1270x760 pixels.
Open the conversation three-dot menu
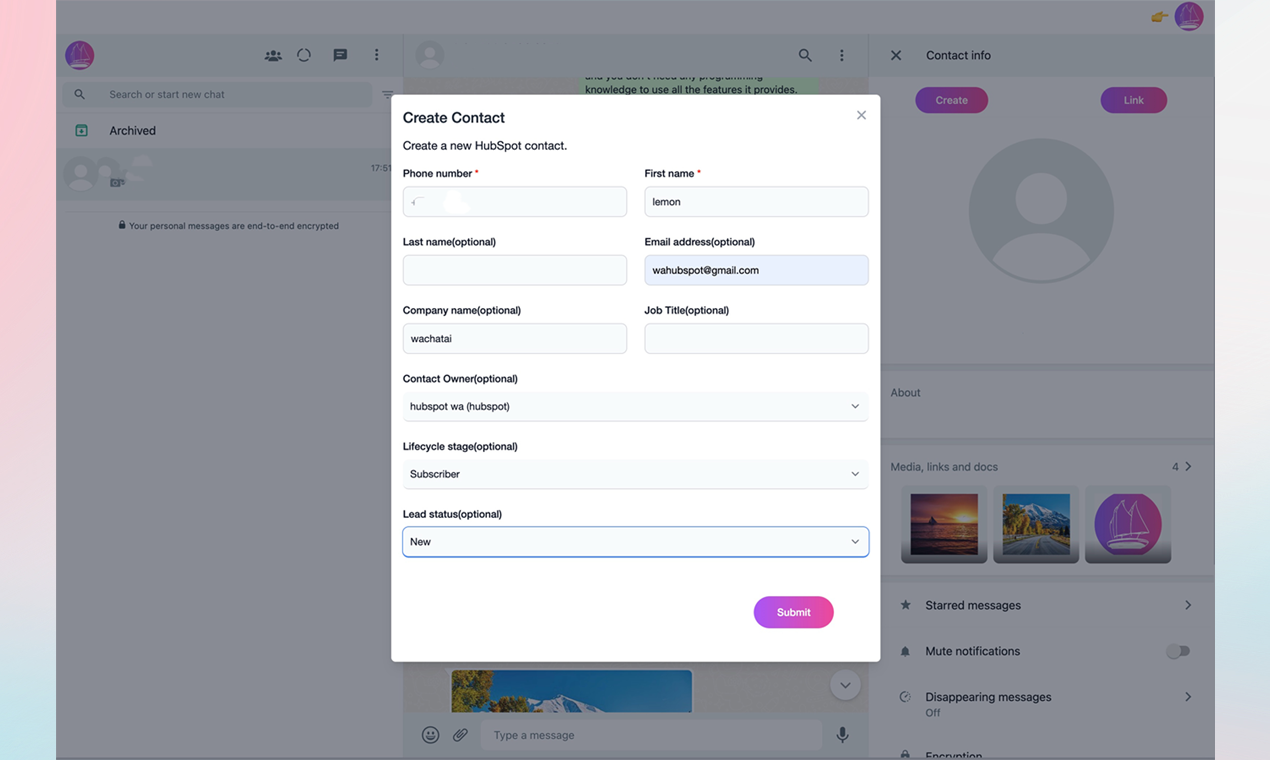tap(842, 55)
